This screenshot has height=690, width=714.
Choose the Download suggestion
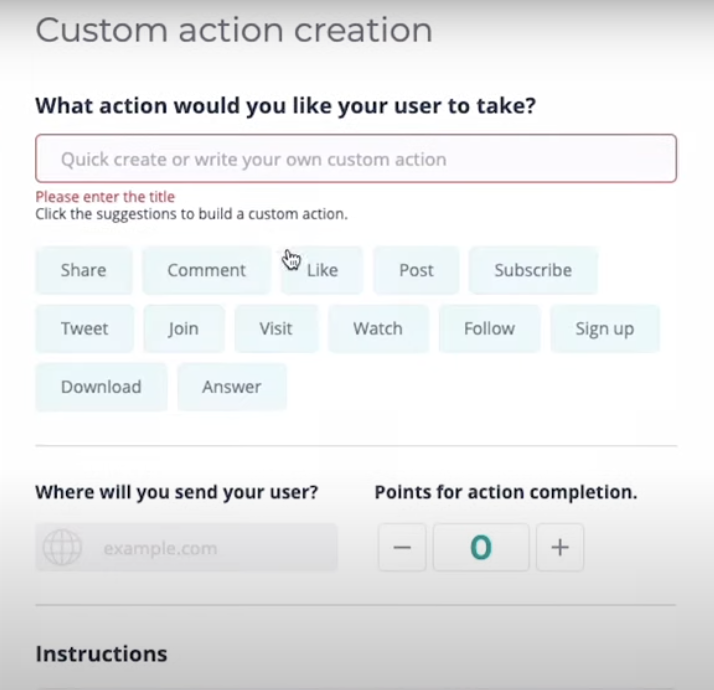click(101, 387)
